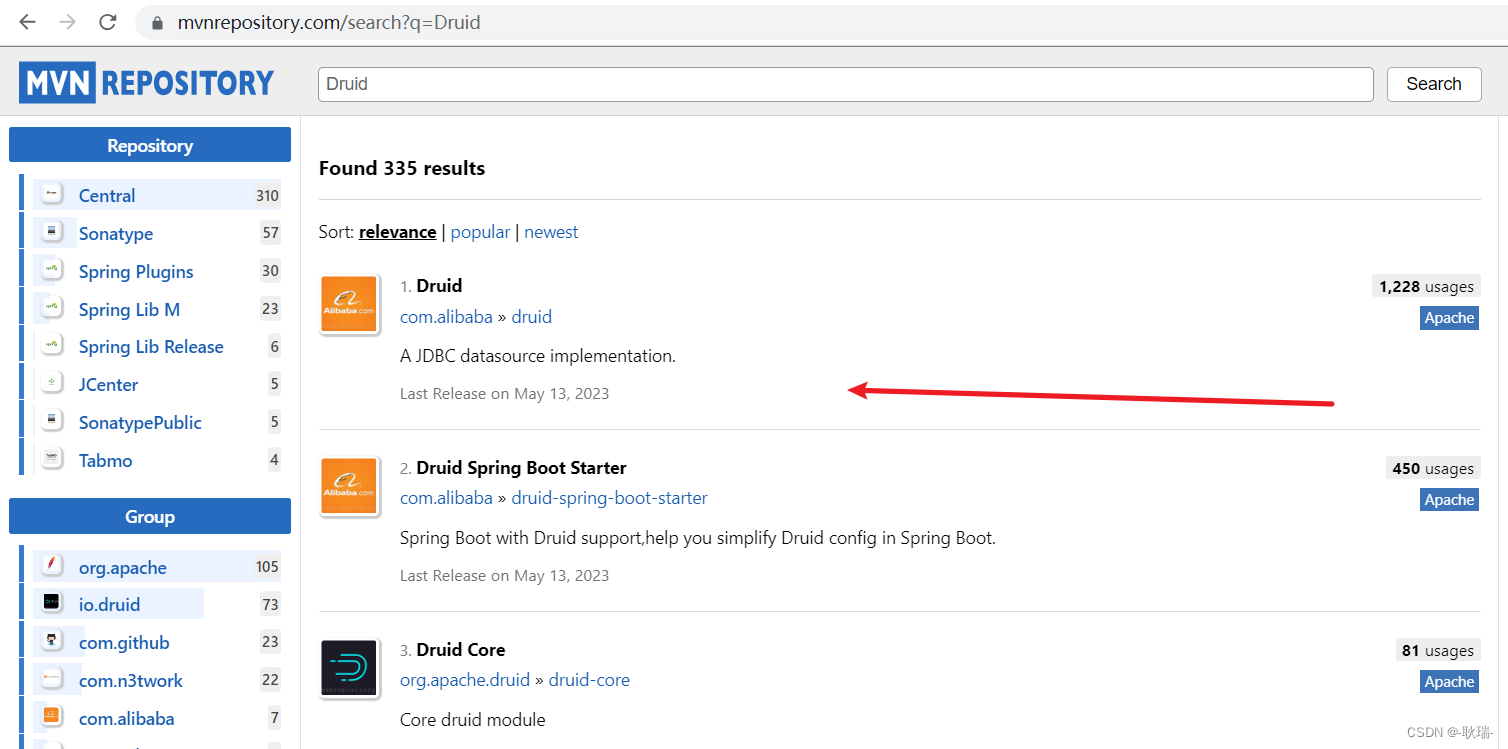Click 'Core druid module' description
Image resolution: width=1508 pixels, height=749 pixels.
(473, 720)
